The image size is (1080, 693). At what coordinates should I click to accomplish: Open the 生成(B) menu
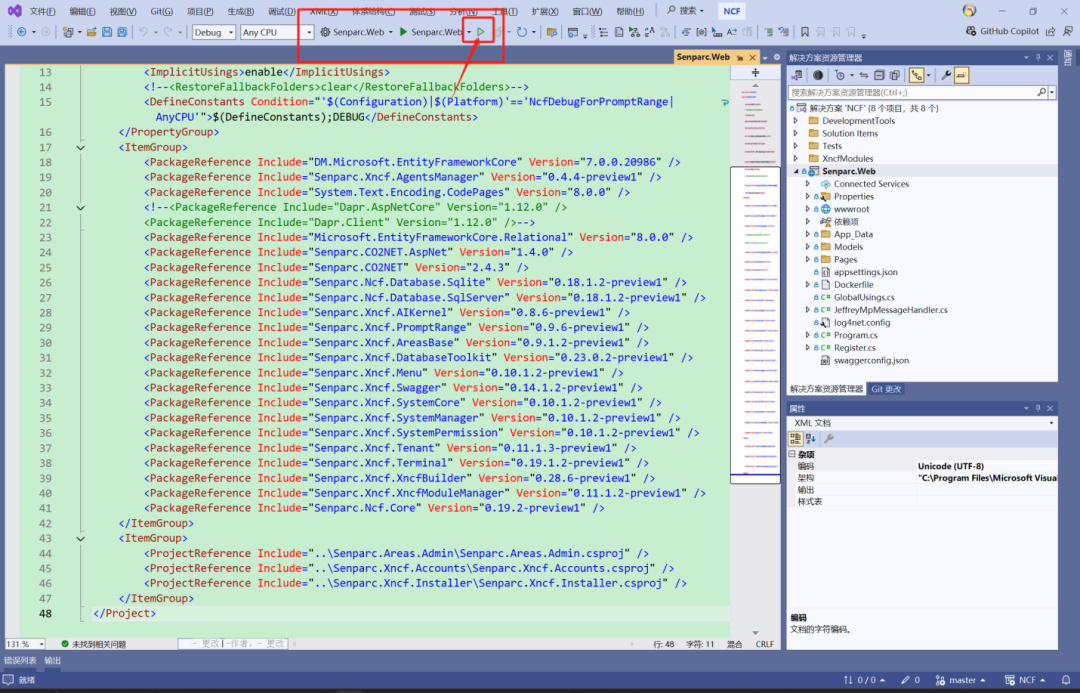point(240,11)
